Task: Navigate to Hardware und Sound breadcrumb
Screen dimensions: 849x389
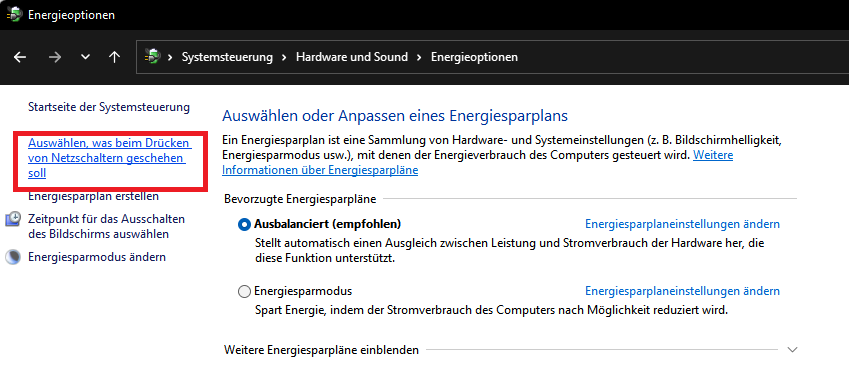Action: 352,57
